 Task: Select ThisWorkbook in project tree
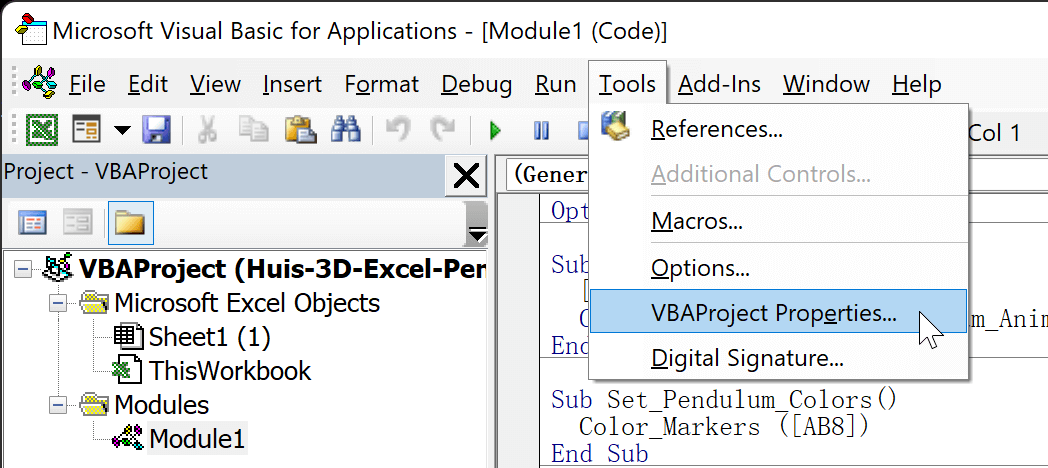tap(230, 370)
